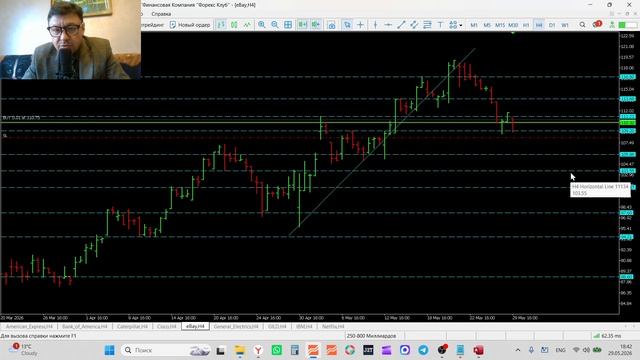Select the equidistant channel tool
The width and height of the screenshot is (640, 360).
[414, 25]
